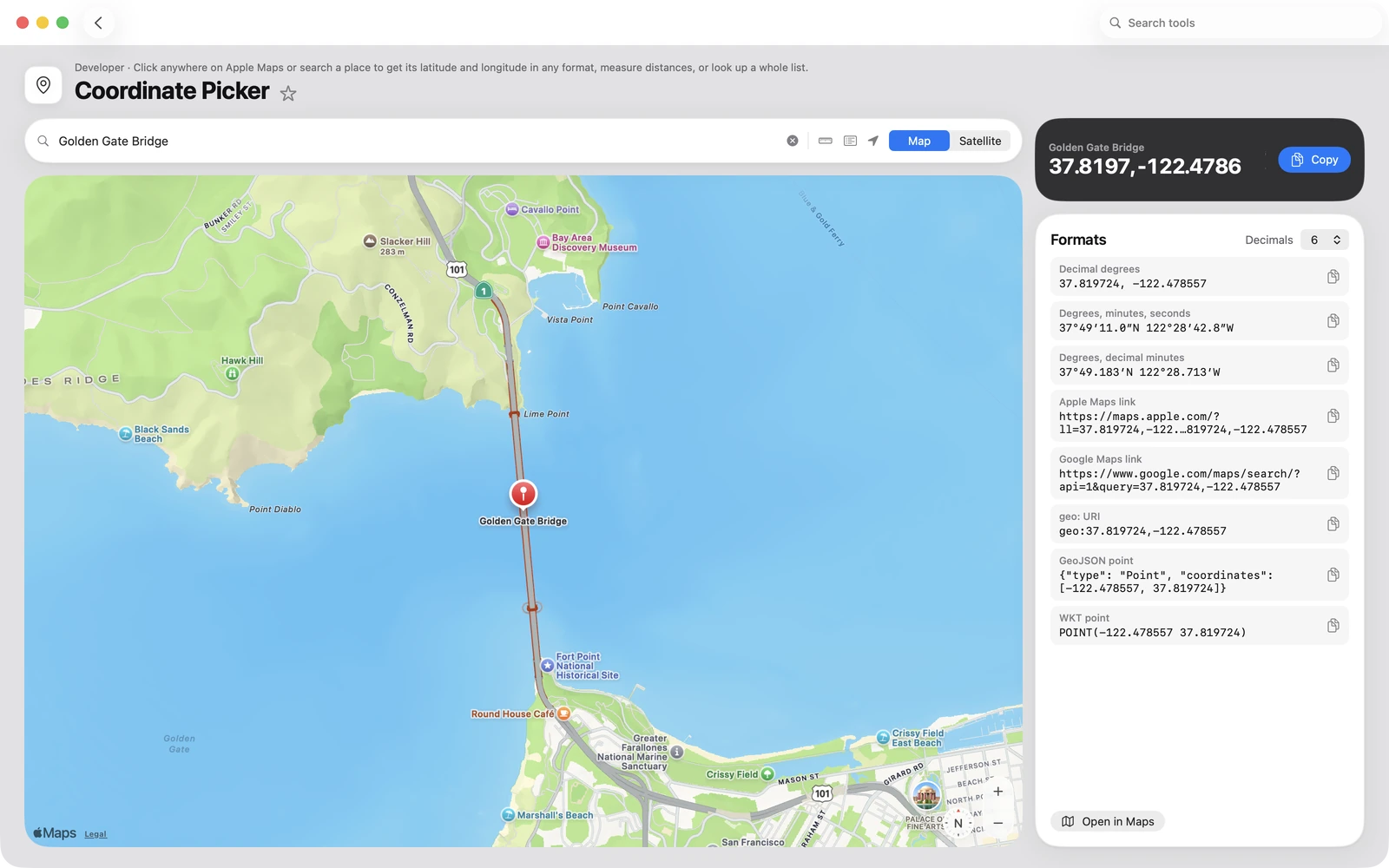Select the Cavallo Point map marker
The width and height of the screenshot is (1389, 868).
513,209
